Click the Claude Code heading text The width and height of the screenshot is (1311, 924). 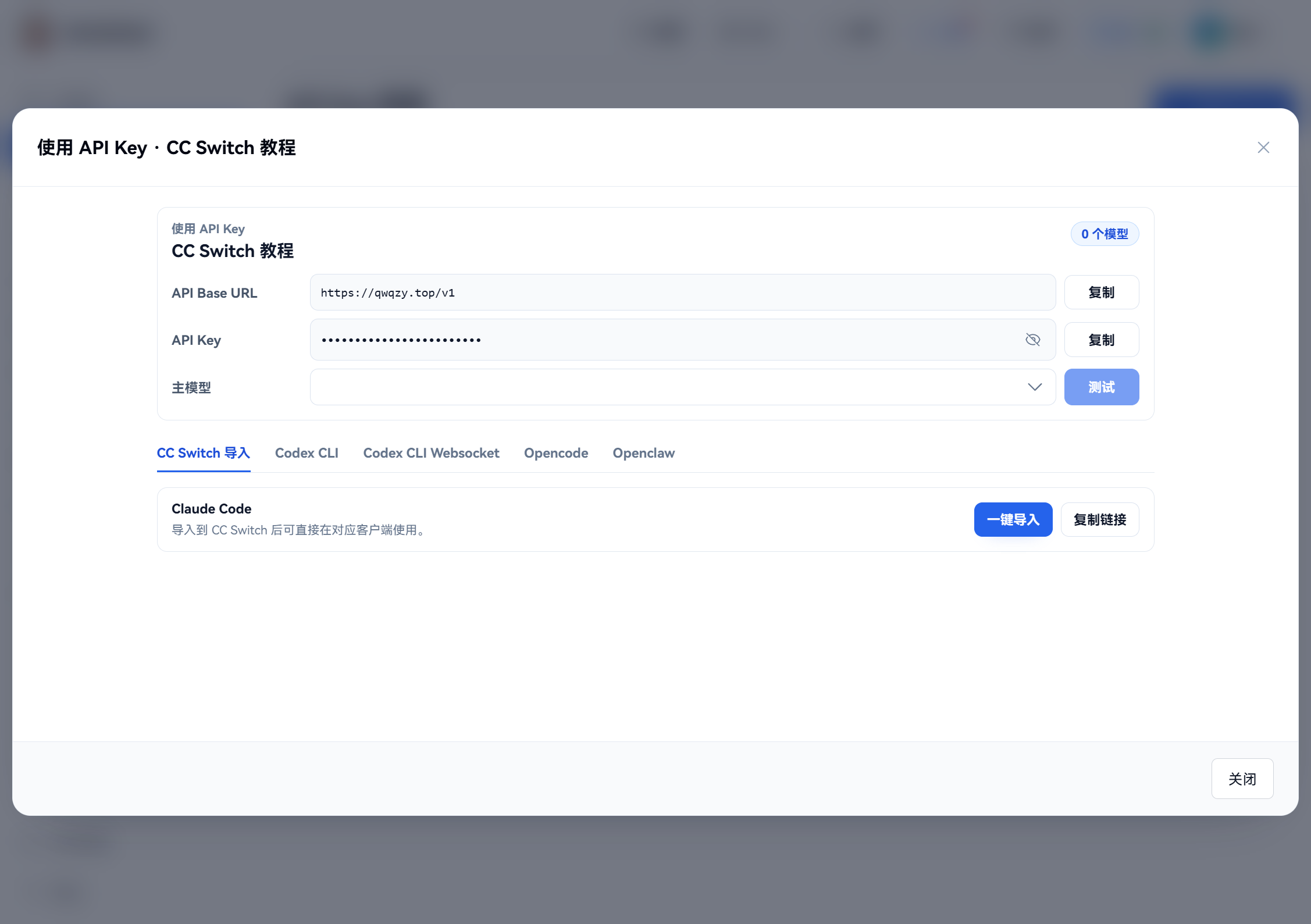212,509
